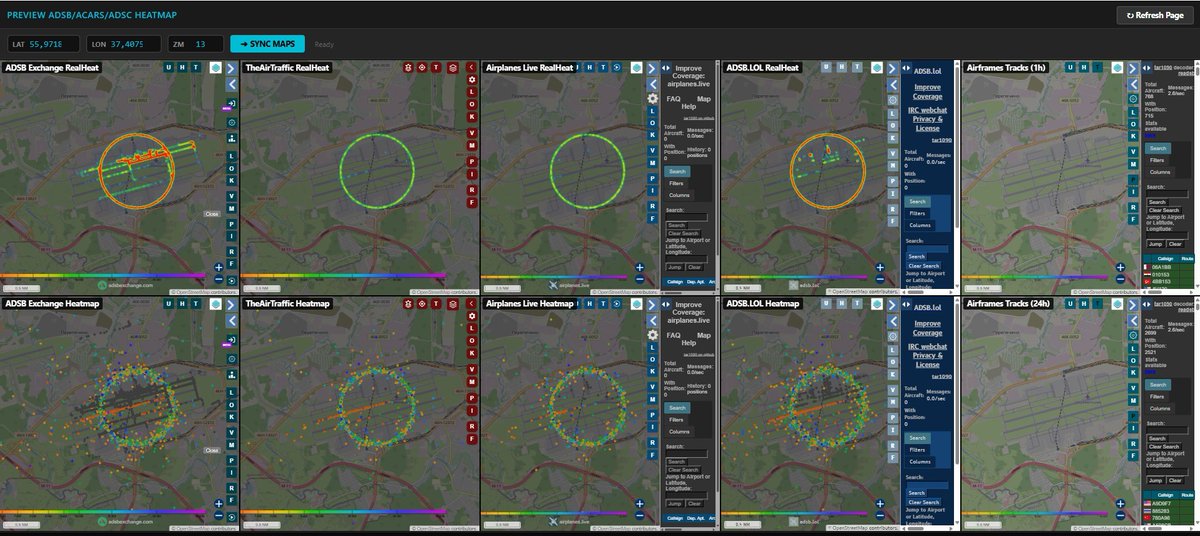Screen dimensions: 1200x536
Task: Toggle L button in ADSB Exchange RealHeat
Action: [231, 155]
